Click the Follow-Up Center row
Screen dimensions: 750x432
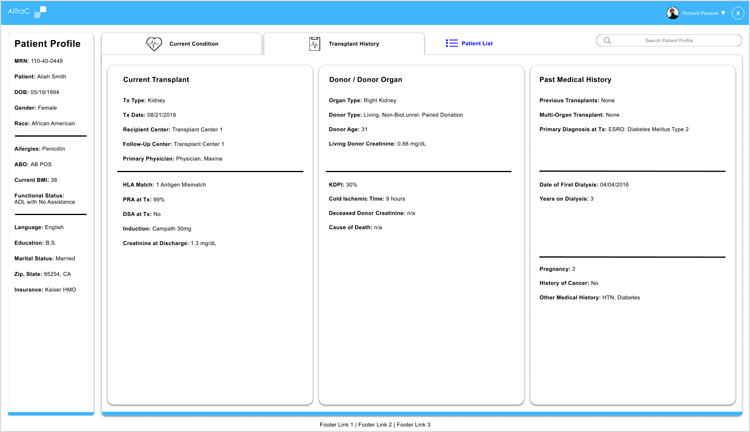173,144
